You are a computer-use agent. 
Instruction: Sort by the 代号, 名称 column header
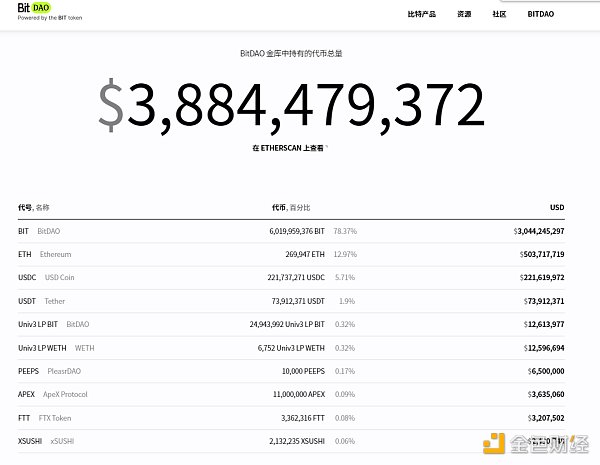(33, 208)
